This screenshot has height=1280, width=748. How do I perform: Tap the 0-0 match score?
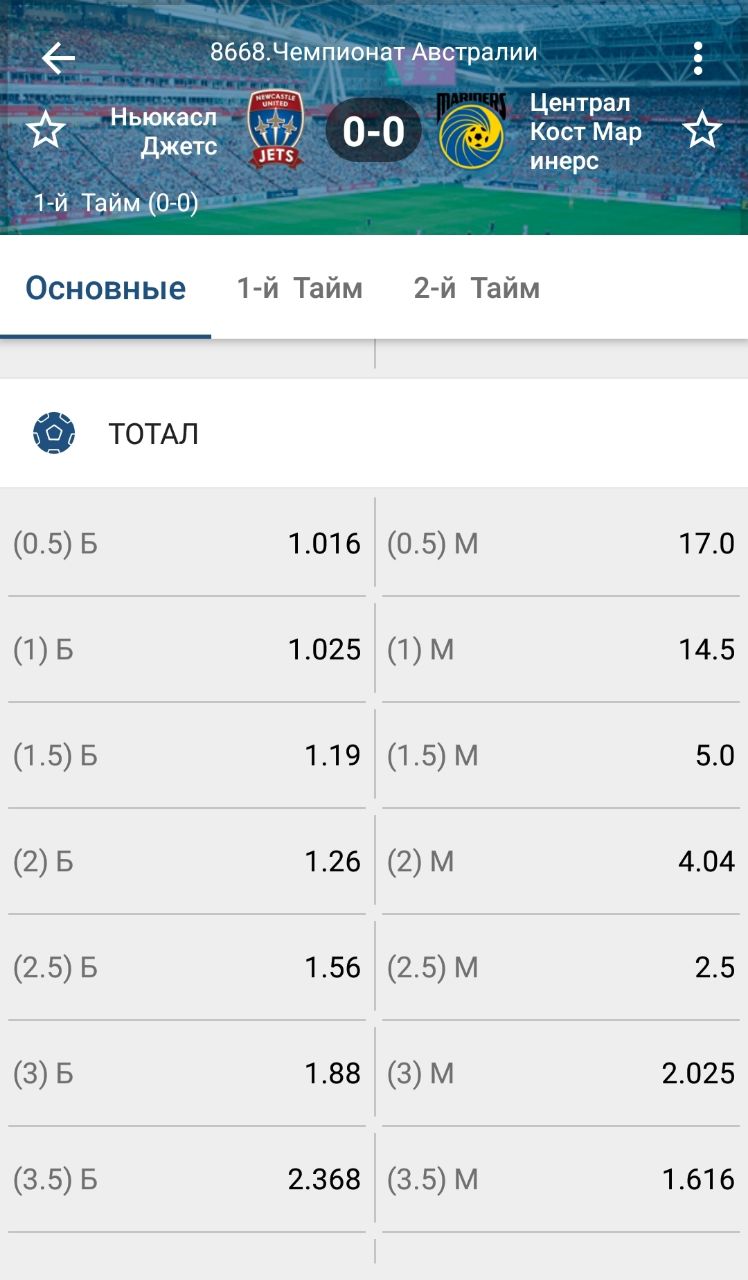tap(374, 131)
